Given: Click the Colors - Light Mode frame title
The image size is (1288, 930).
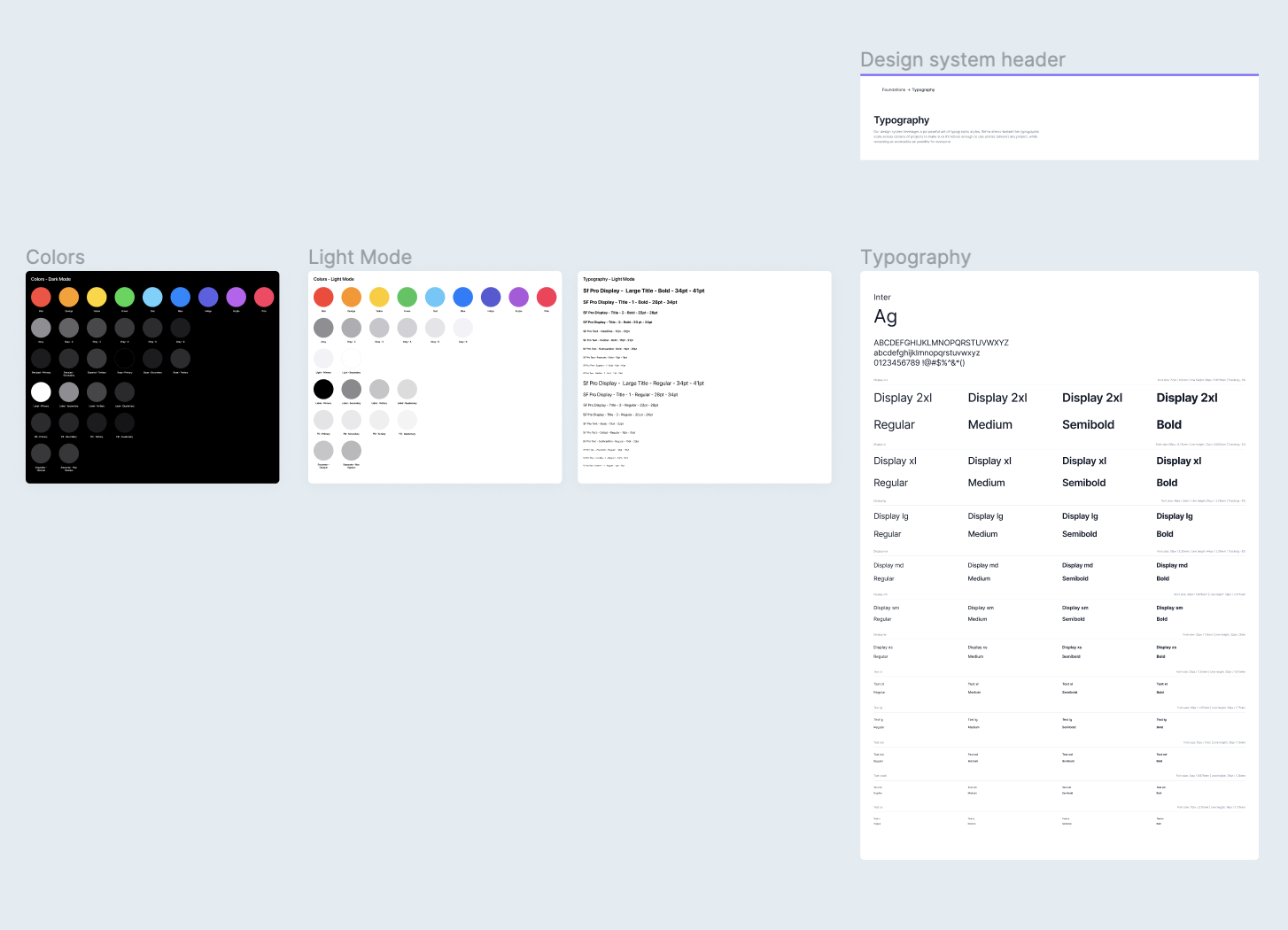Looking at the screenshot, I should pos(333,278).
